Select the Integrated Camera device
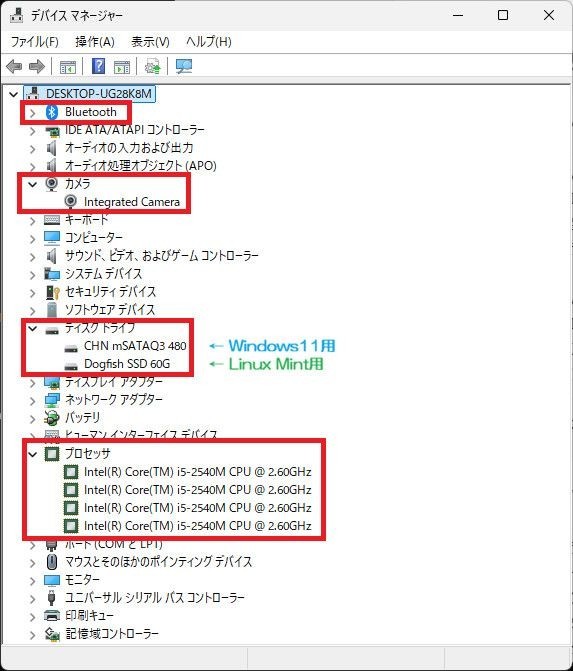This screenshot has height=671, width=573. [132, 202]
